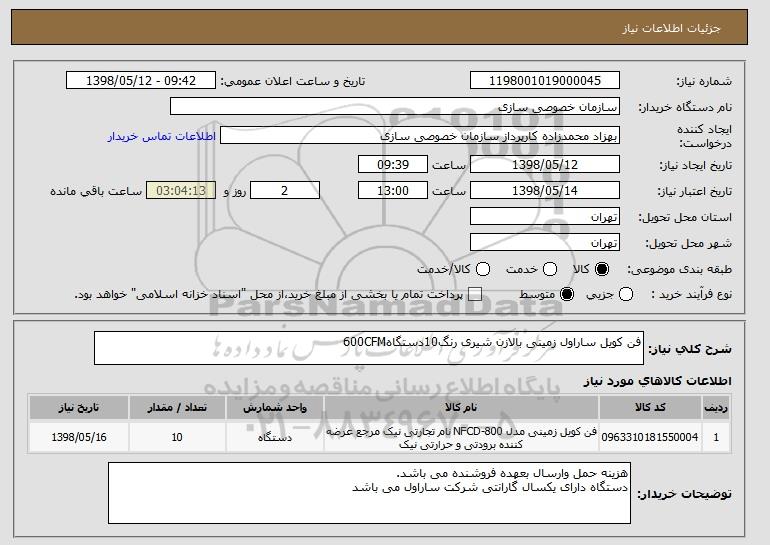
Task: Click the توضیحات خریدار label
Action: click(684, 494)
